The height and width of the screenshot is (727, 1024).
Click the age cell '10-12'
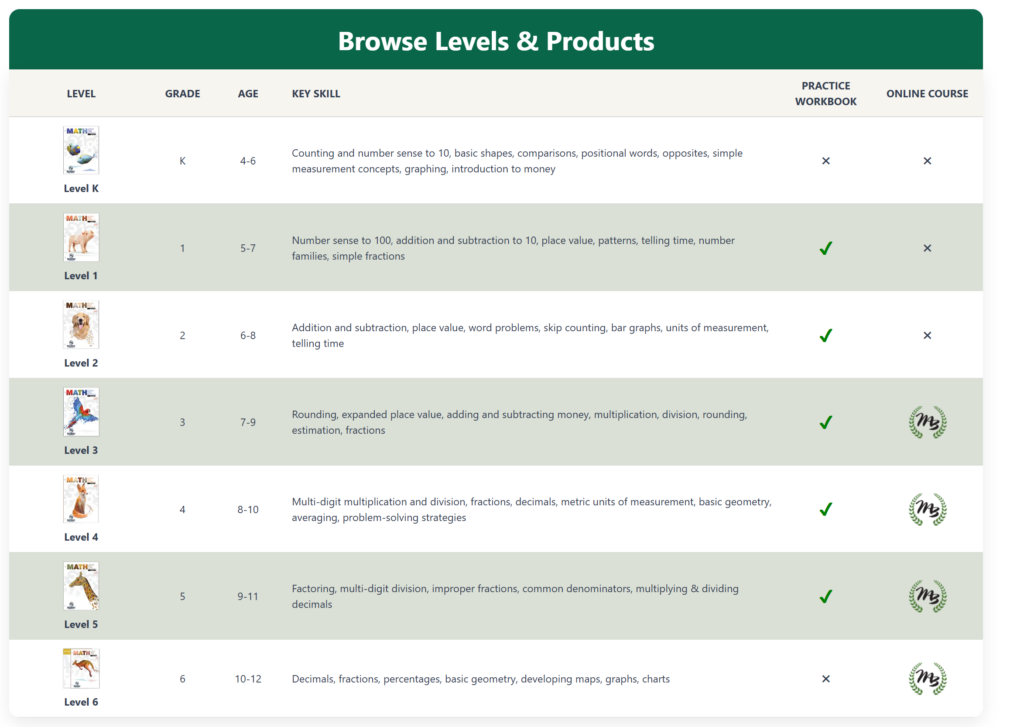pyautogui.click(x=248, y=679)
